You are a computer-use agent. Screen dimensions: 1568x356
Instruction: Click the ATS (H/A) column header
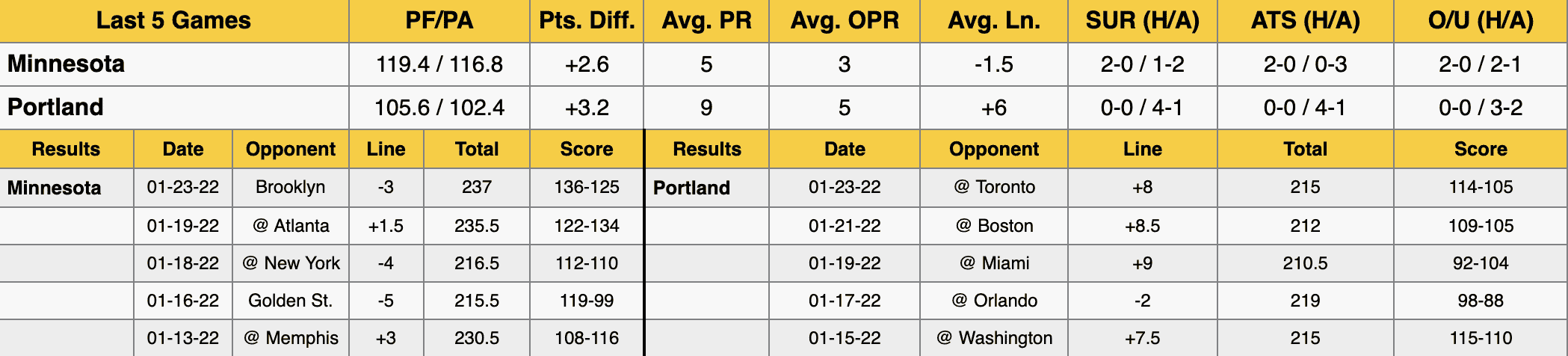(1306, 21)
